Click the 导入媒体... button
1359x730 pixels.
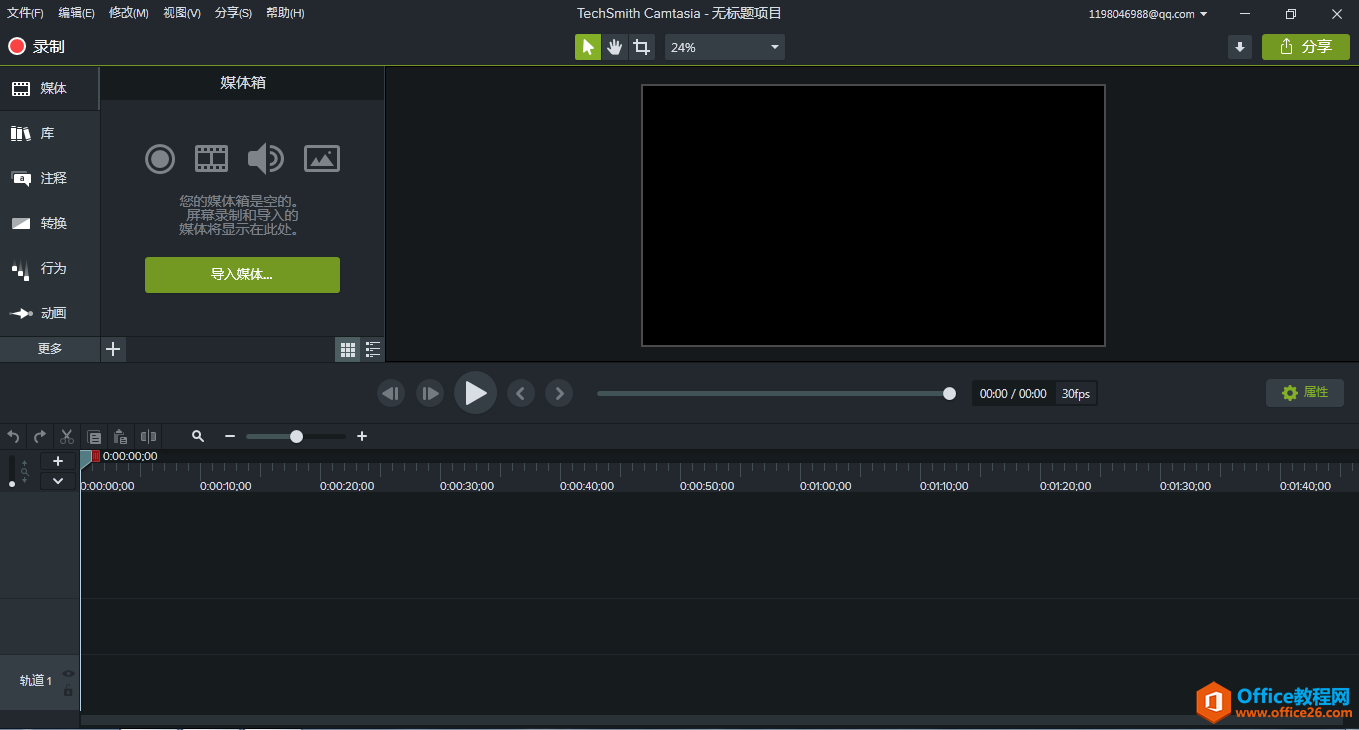[x=242, y=275]
